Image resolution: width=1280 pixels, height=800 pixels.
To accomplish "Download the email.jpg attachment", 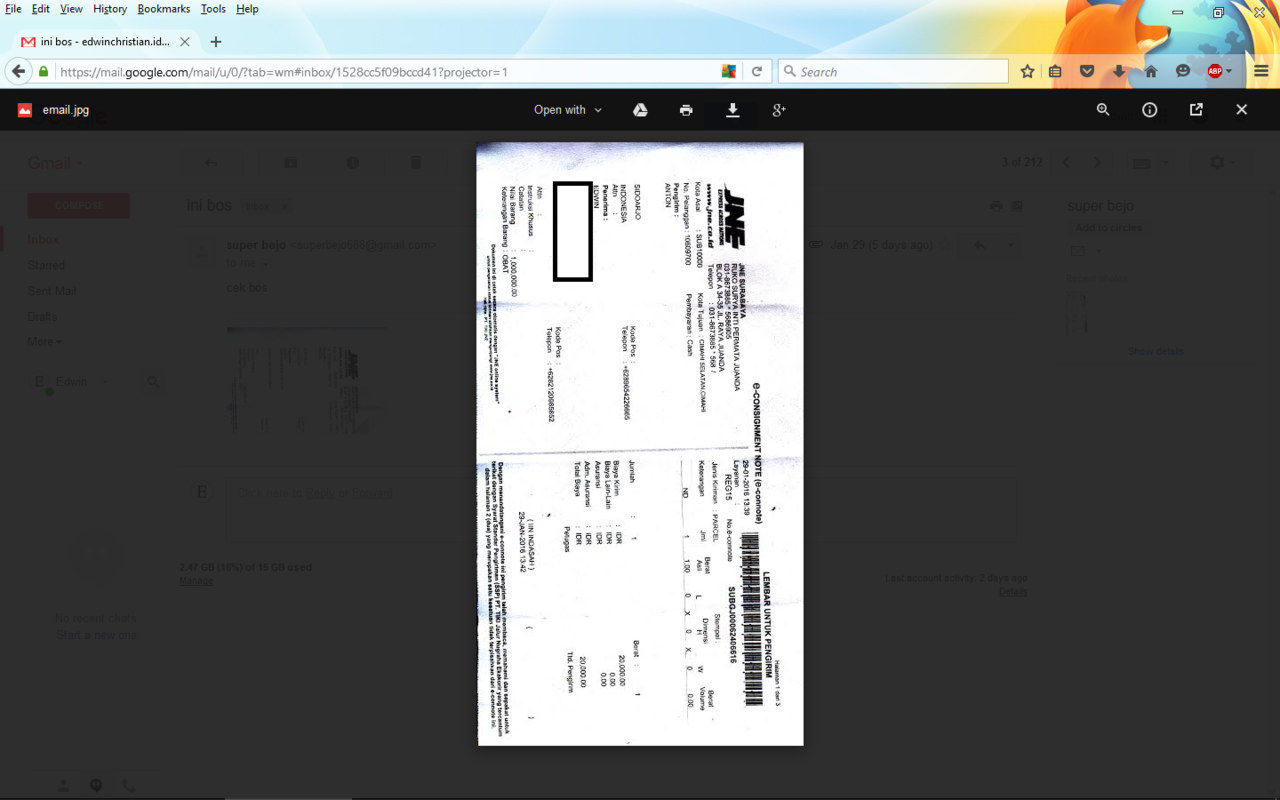I will [x=733, y=110].
